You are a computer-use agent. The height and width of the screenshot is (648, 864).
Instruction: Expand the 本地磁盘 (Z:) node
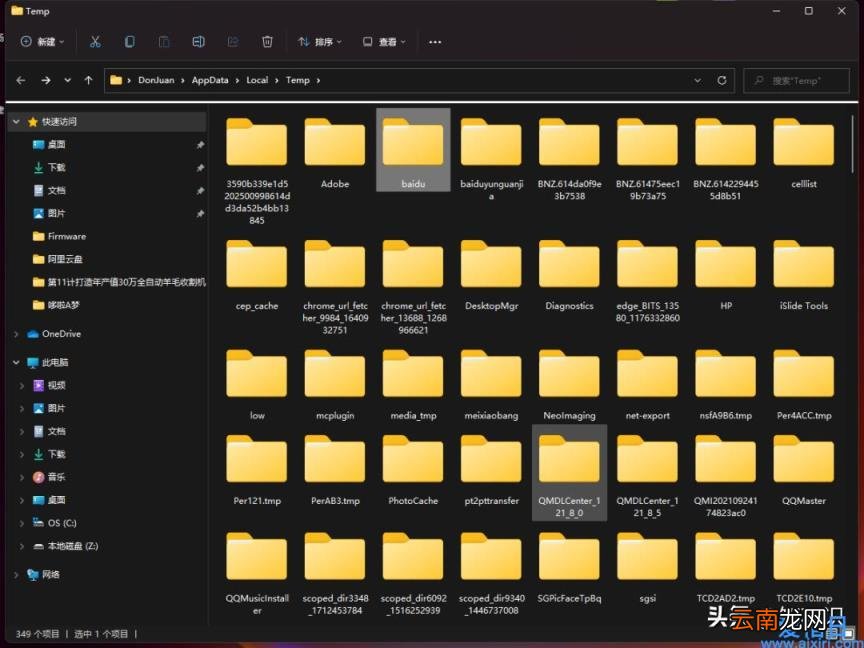point(22,547)
